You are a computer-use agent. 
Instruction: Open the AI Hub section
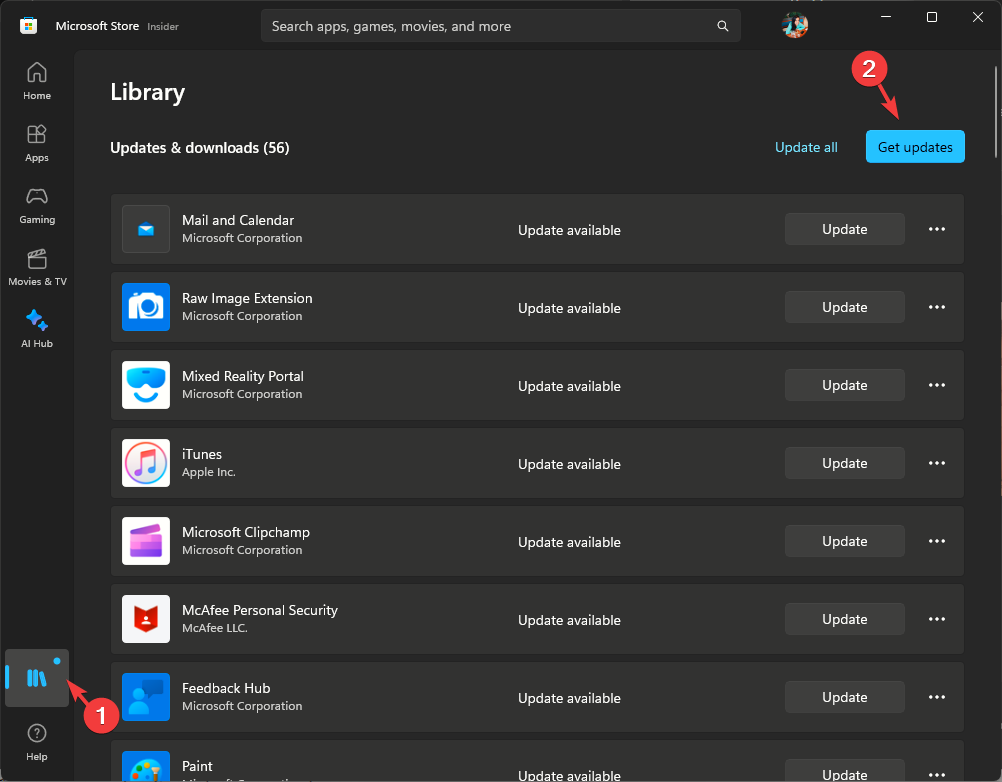point(37,329)
